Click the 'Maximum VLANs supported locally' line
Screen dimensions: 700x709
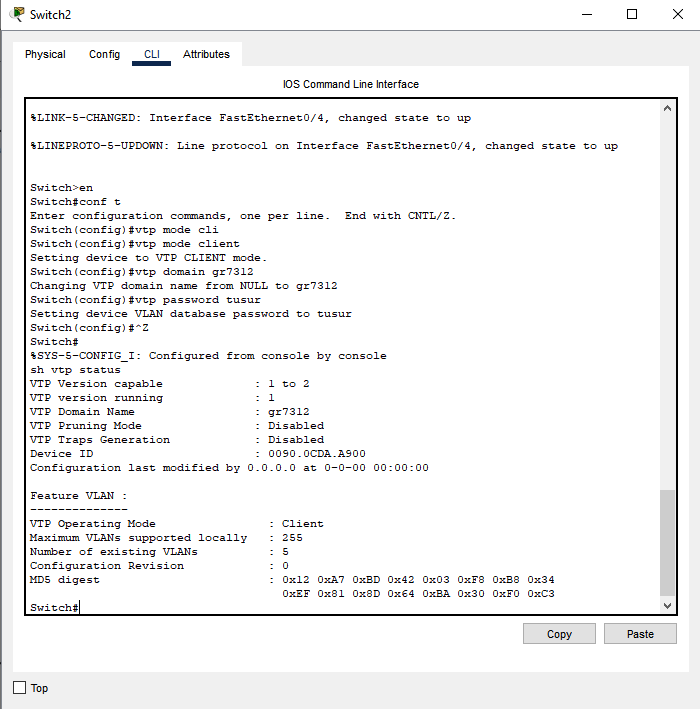click(x=166, y=538)
